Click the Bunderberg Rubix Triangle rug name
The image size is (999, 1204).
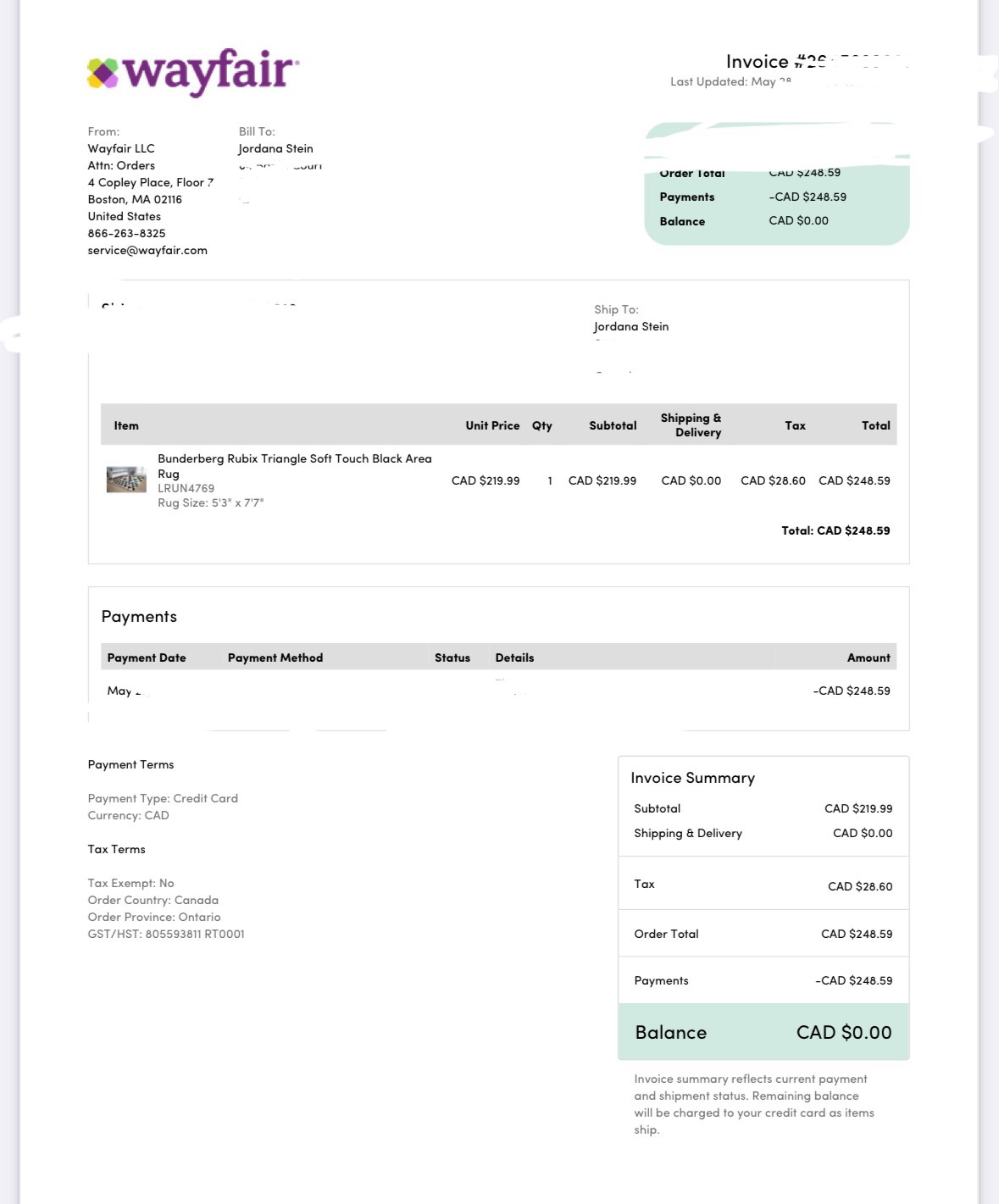pos(295,466)
